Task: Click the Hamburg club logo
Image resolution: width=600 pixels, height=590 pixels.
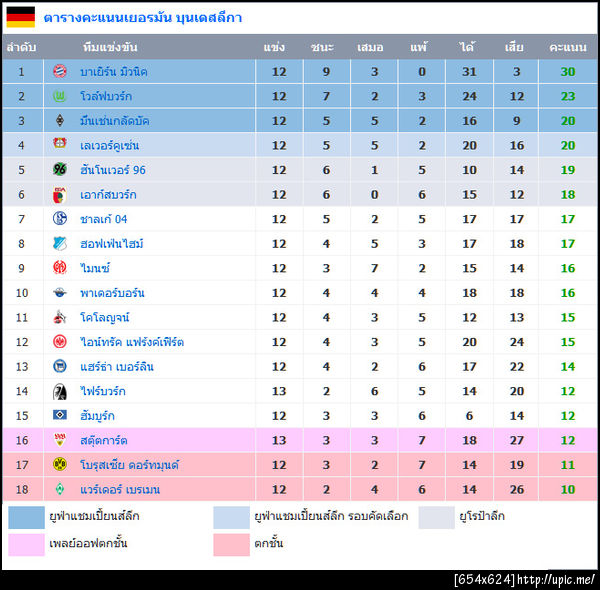Action: pyautogui.click(x=60, y=416)
